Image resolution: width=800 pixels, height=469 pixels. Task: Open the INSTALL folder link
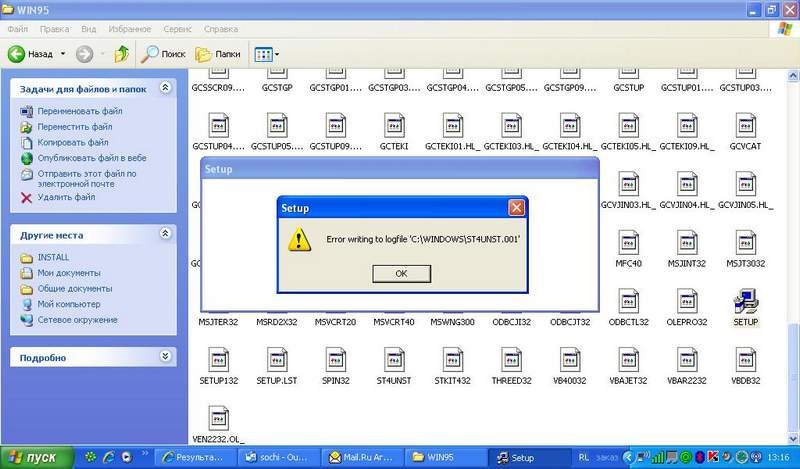click(53, 257)
